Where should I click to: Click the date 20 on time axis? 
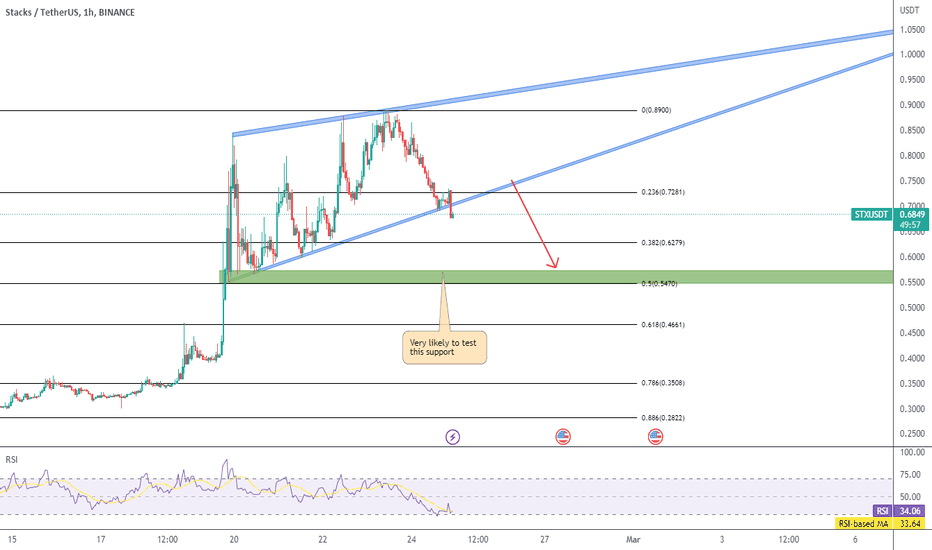(x=234, y=539)
